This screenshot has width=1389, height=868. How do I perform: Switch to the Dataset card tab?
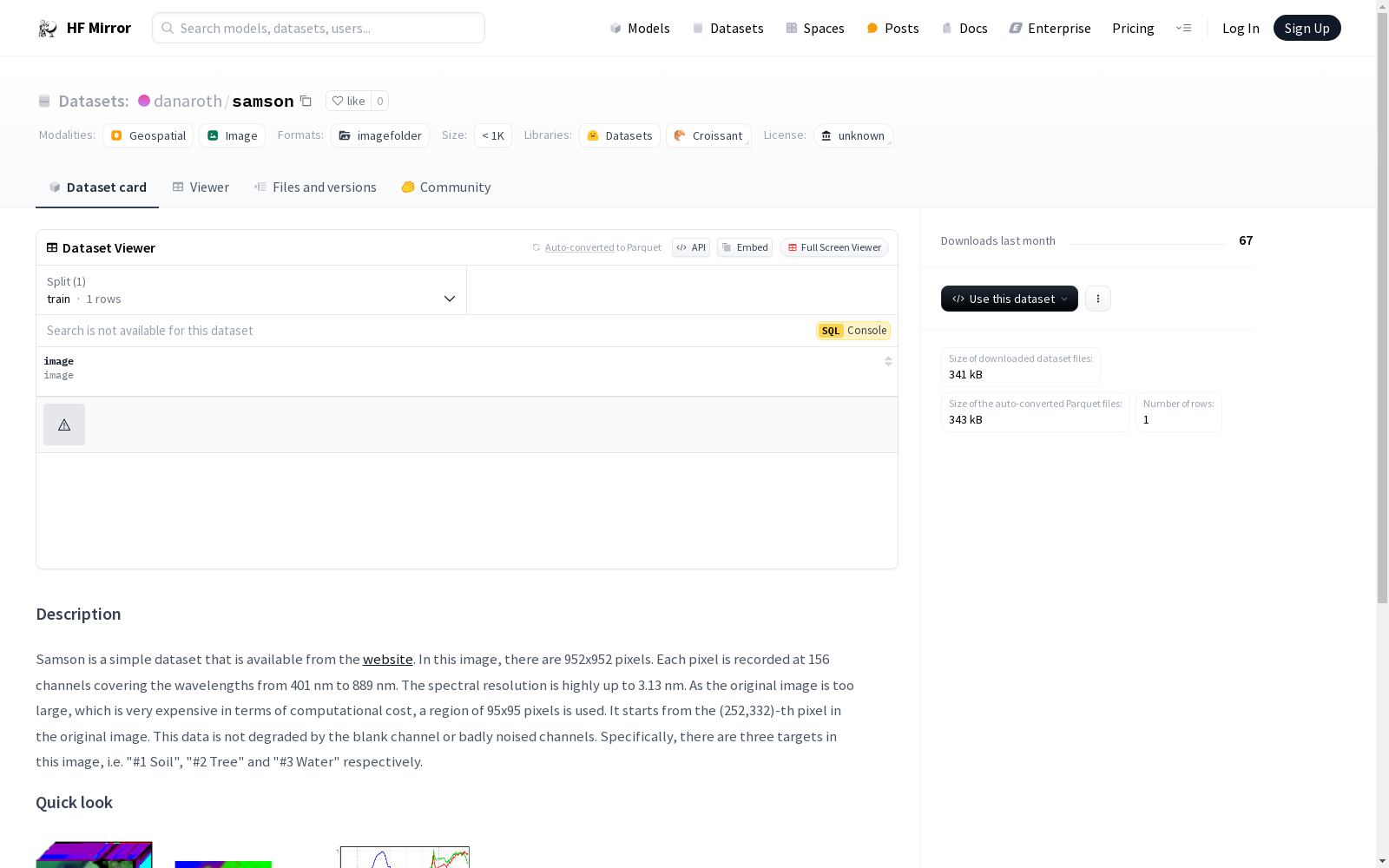click(97, 187)
